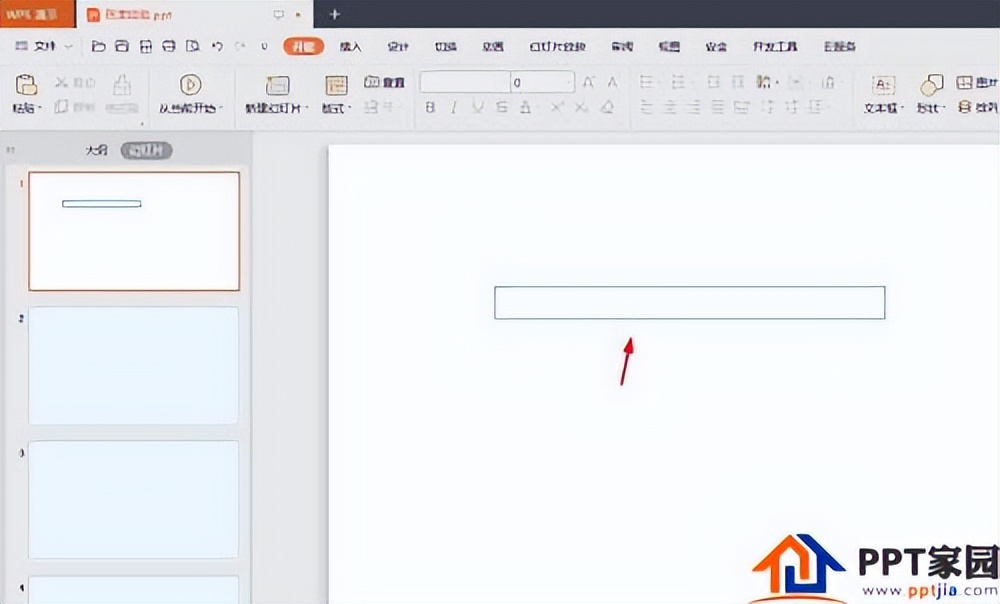Click the New Slide icon
Image resolution: width=1000 pixels, height=604 pixels.
(x=277, y=85)
